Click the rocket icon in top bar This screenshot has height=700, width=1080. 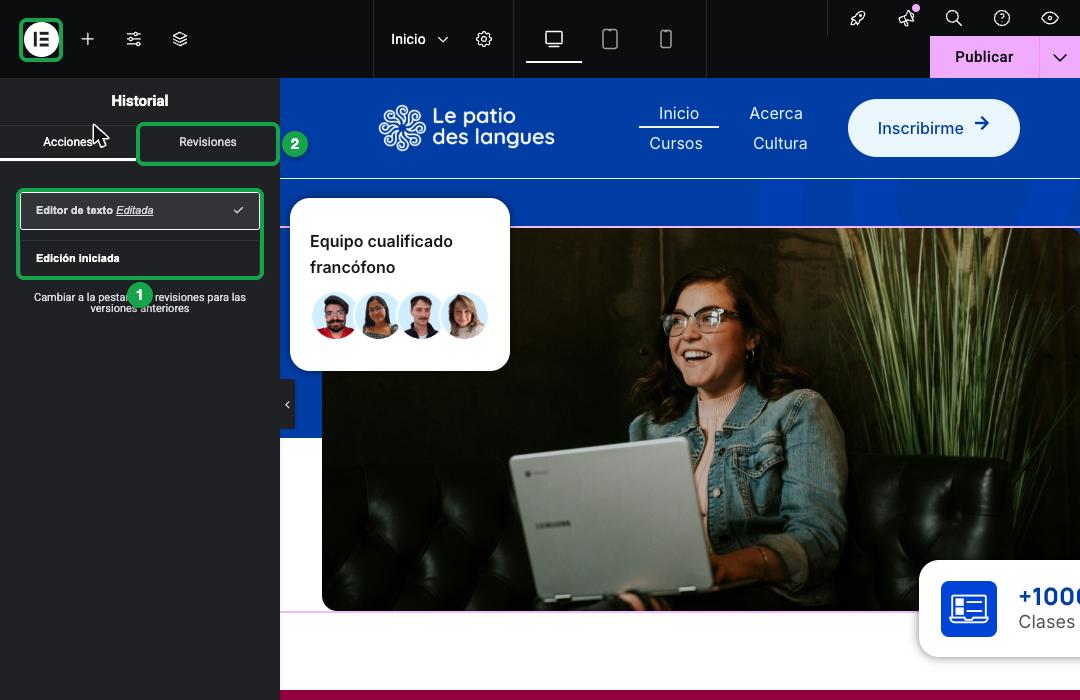pyautogui.click(x=858, y=19)
